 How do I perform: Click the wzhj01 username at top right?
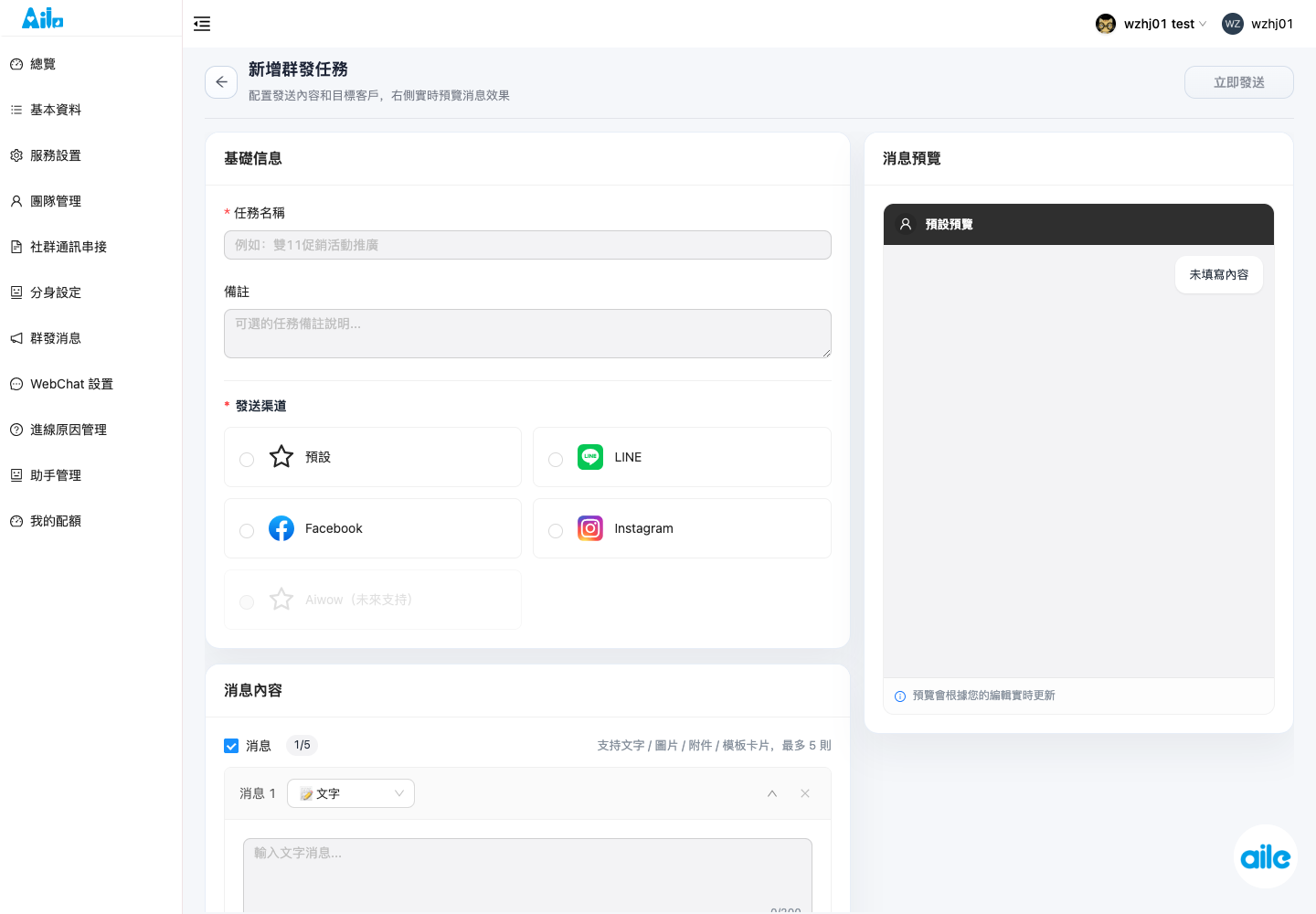point(1272,24)
